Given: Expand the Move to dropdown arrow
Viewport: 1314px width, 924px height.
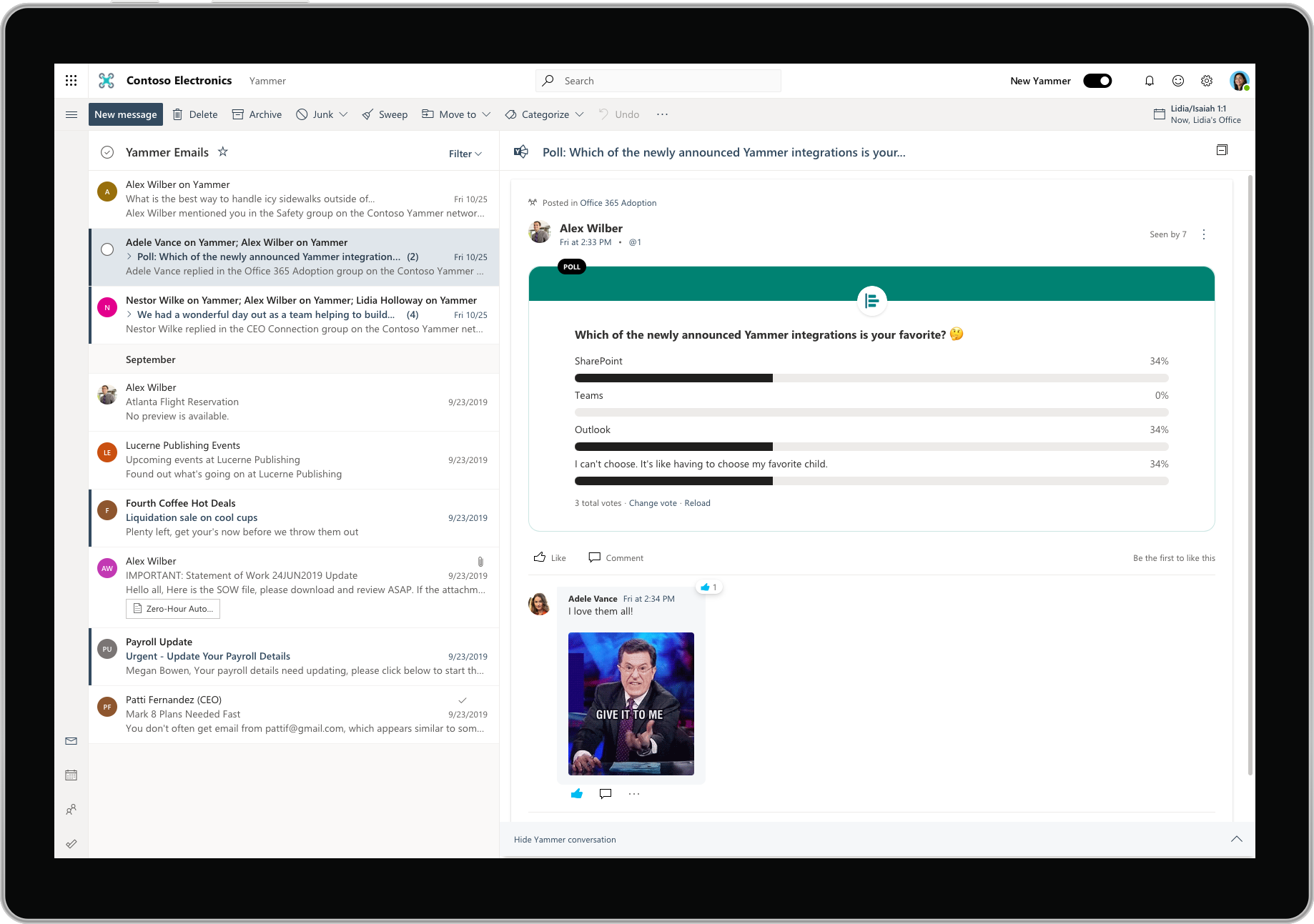Looking at the screenshot, I should [486, 114].
